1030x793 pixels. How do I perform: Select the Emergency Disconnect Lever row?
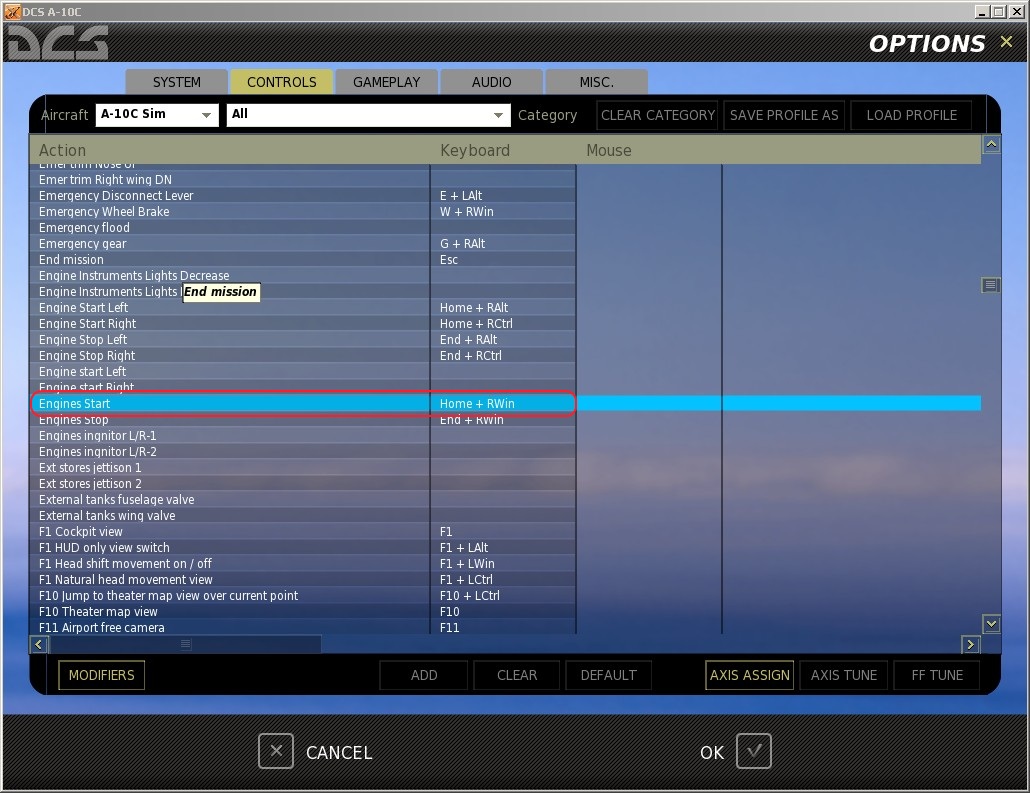click(303, 196)
